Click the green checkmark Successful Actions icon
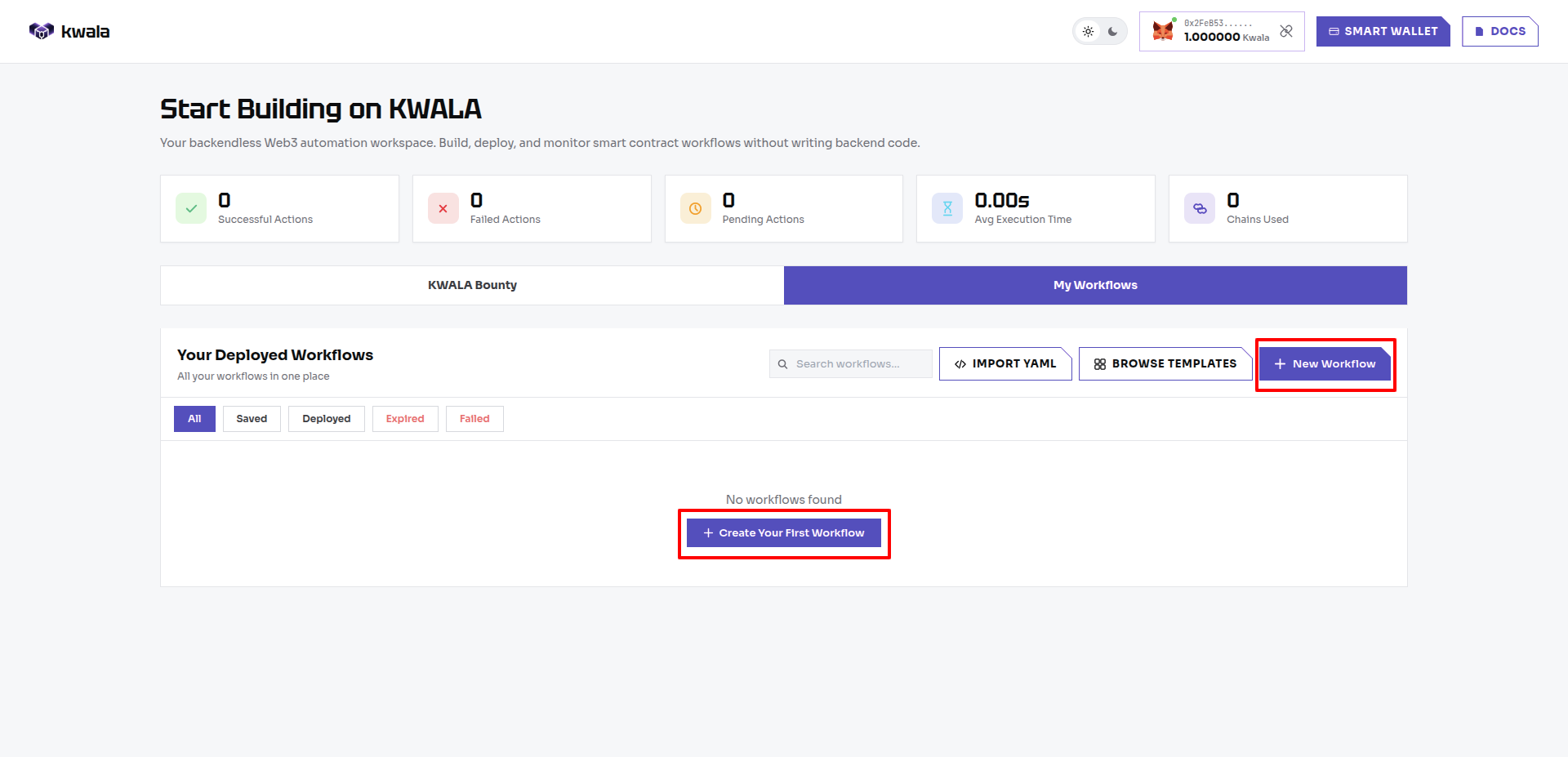The image size is (1568, 757). (x=191, y=208)
